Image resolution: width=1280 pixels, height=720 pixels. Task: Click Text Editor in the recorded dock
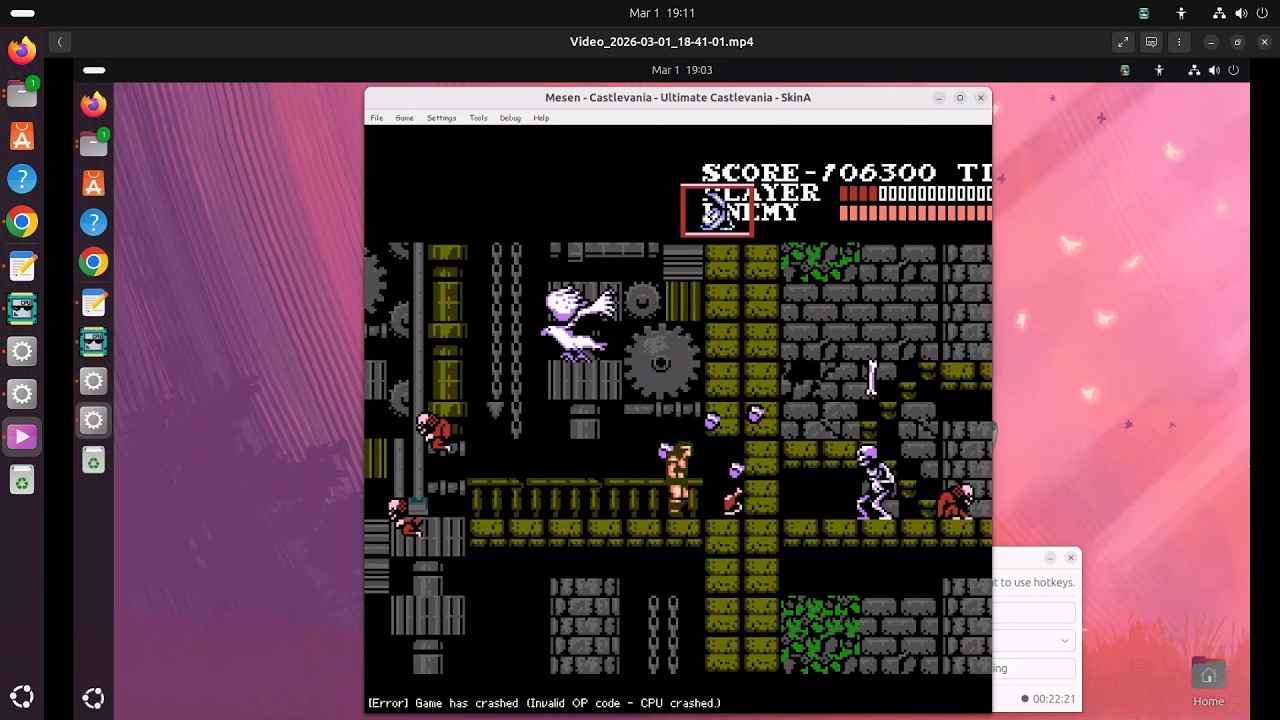click(x=93, y=302)
